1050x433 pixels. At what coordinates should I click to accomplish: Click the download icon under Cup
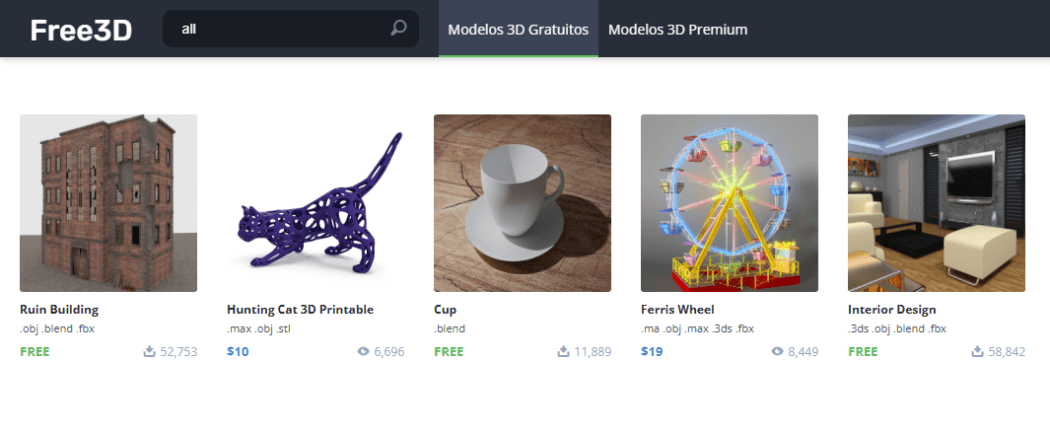(x=564, y=351)
